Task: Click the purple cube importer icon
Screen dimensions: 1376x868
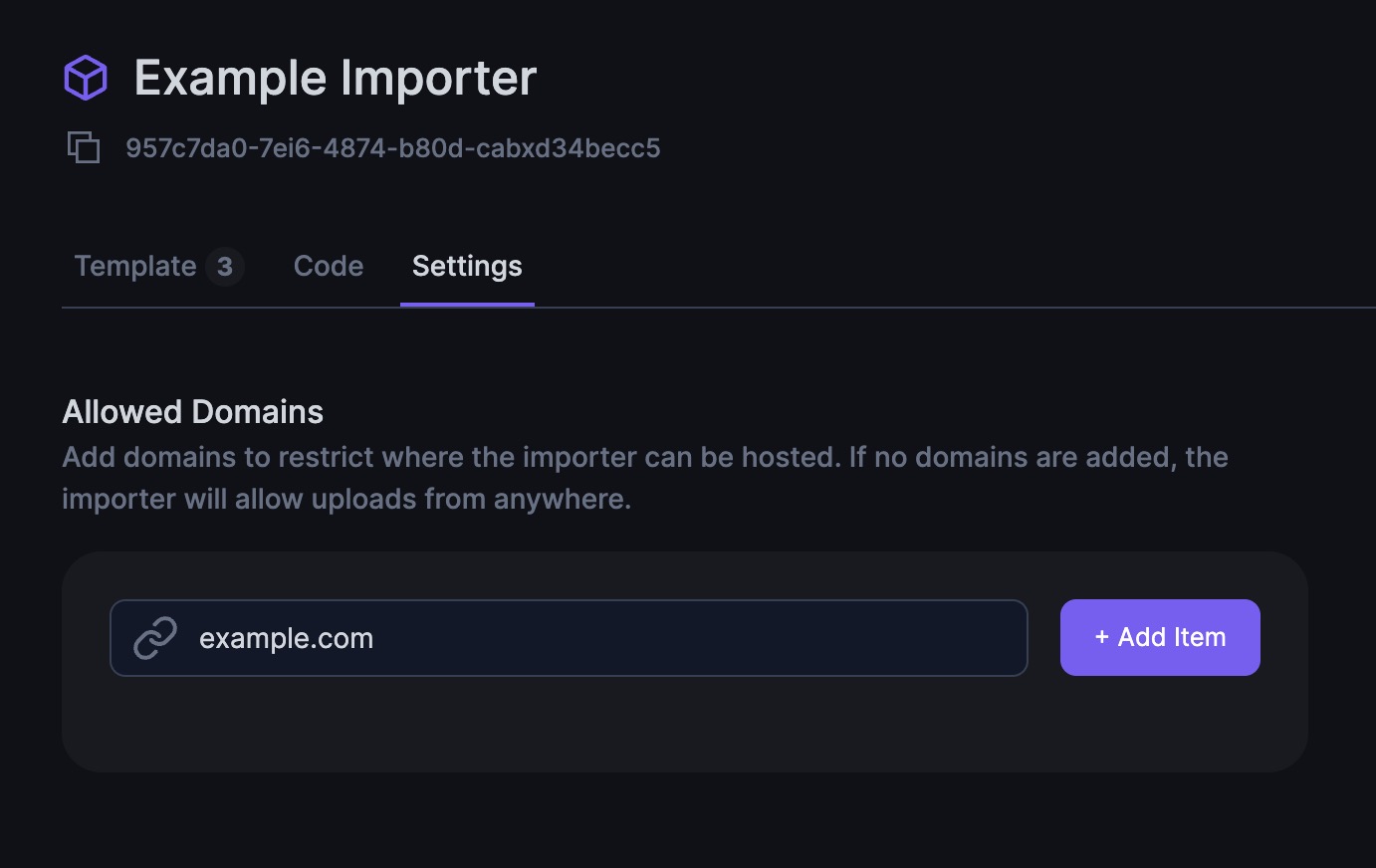Action: click(86, 78)
